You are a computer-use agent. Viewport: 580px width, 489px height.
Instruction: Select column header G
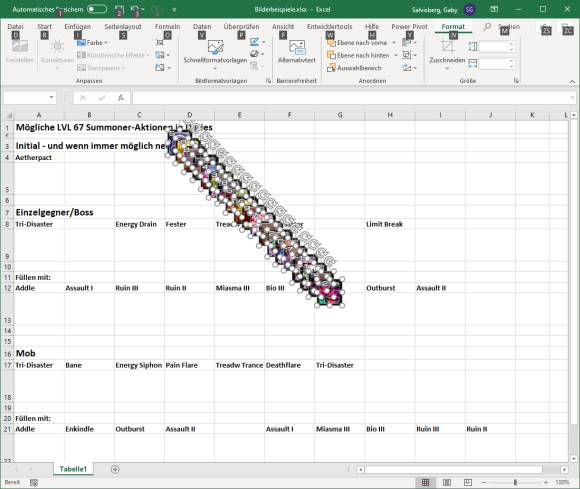[x=340, y=115]
